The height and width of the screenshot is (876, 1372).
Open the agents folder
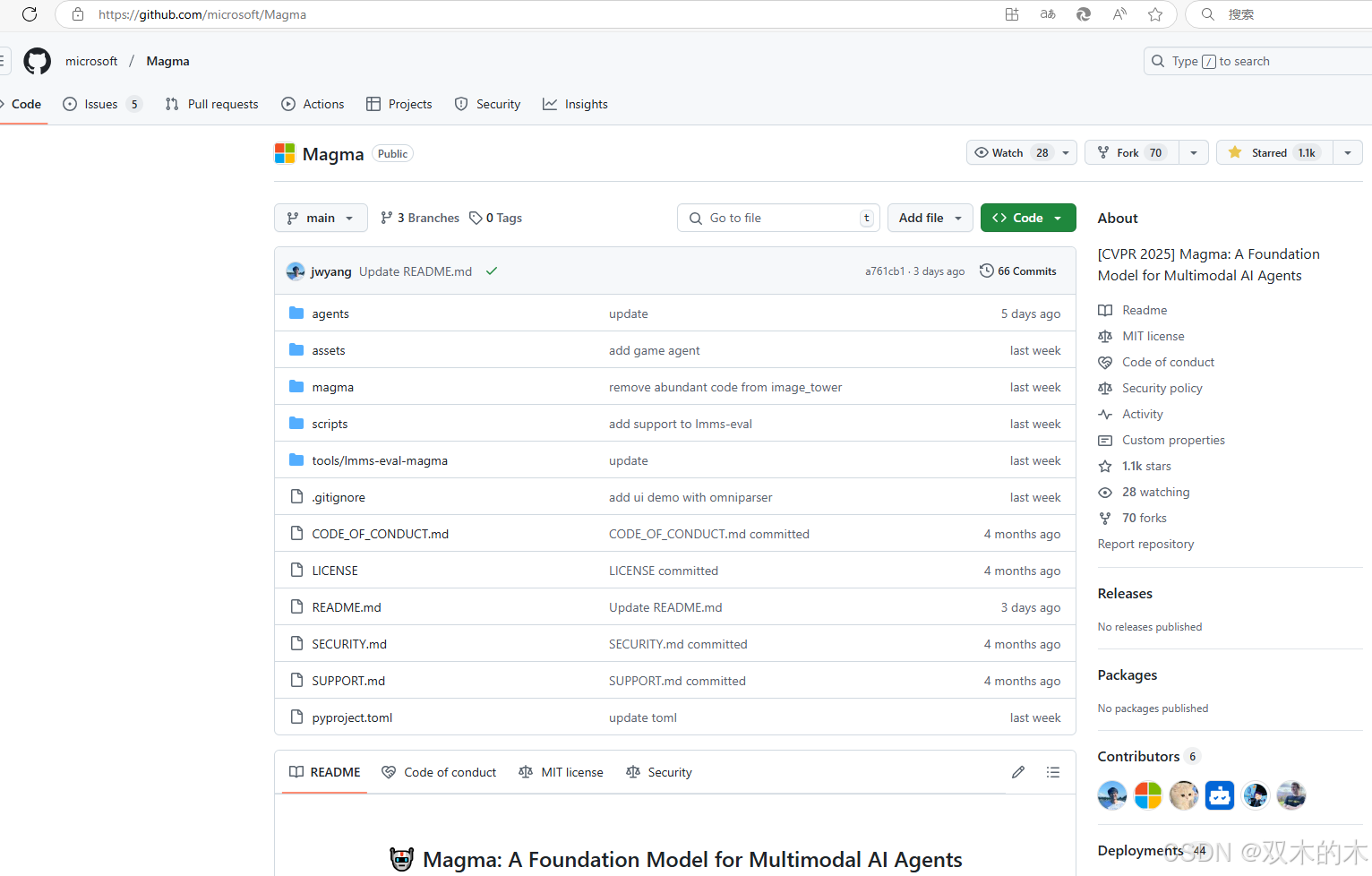(330, 313)
